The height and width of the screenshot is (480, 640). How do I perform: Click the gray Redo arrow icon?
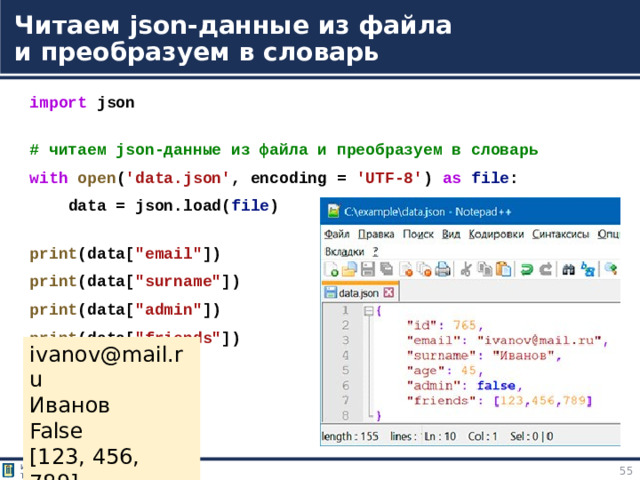[x=546, y=269]
